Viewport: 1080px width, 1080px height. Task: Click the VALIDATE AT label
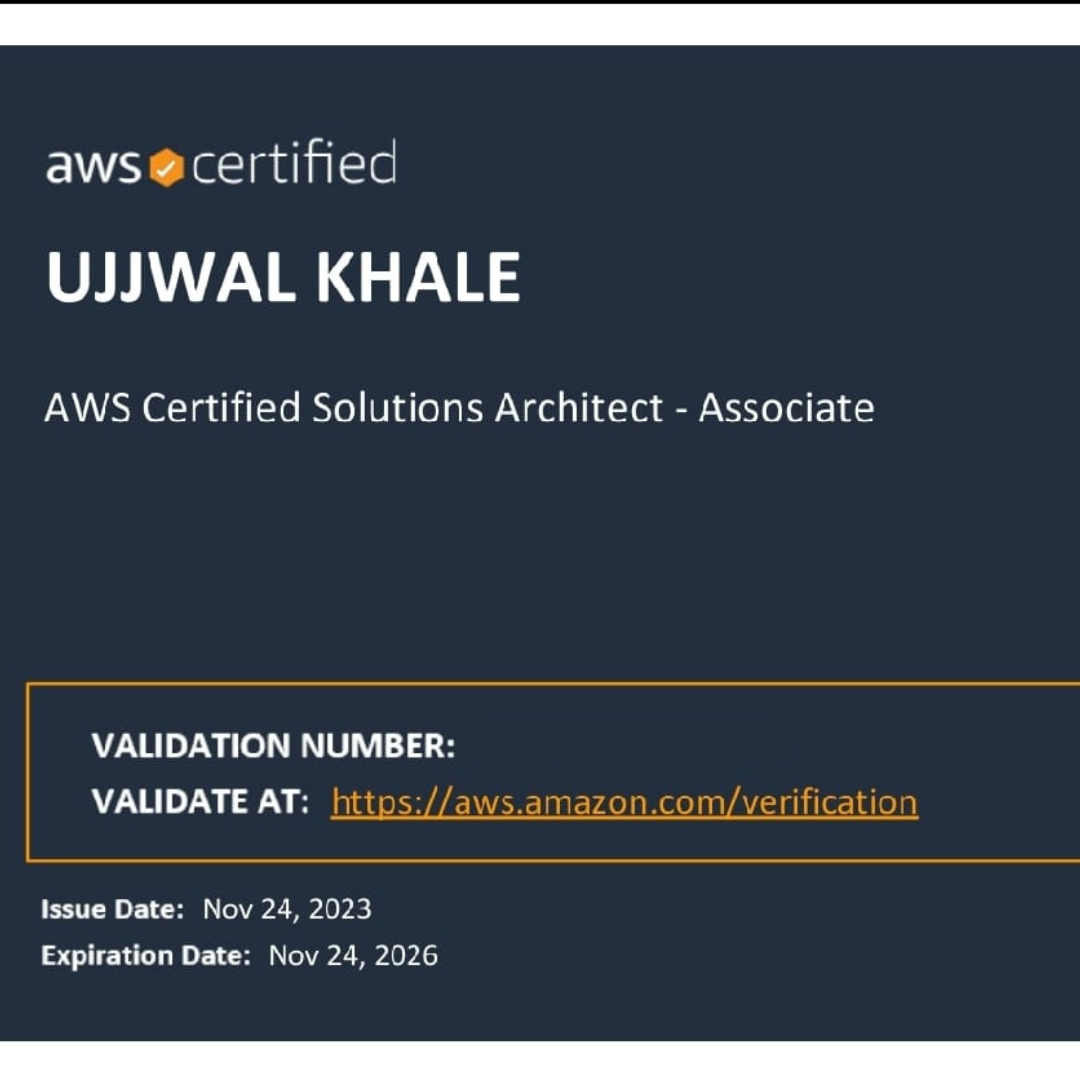(x=200, y=802)
